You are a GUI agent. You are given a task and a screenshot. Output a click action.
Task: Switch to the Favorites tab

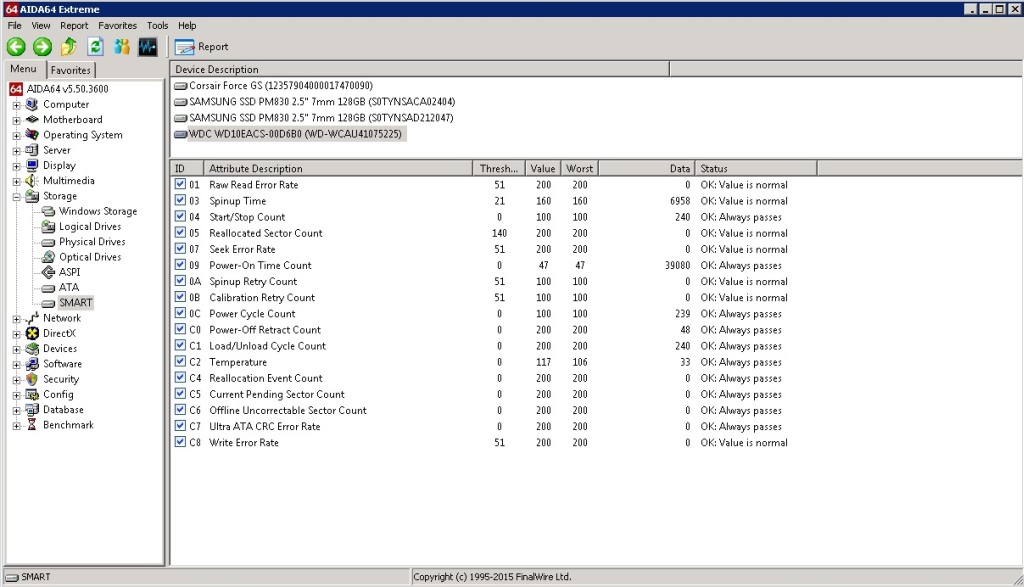tap(71, 70)
